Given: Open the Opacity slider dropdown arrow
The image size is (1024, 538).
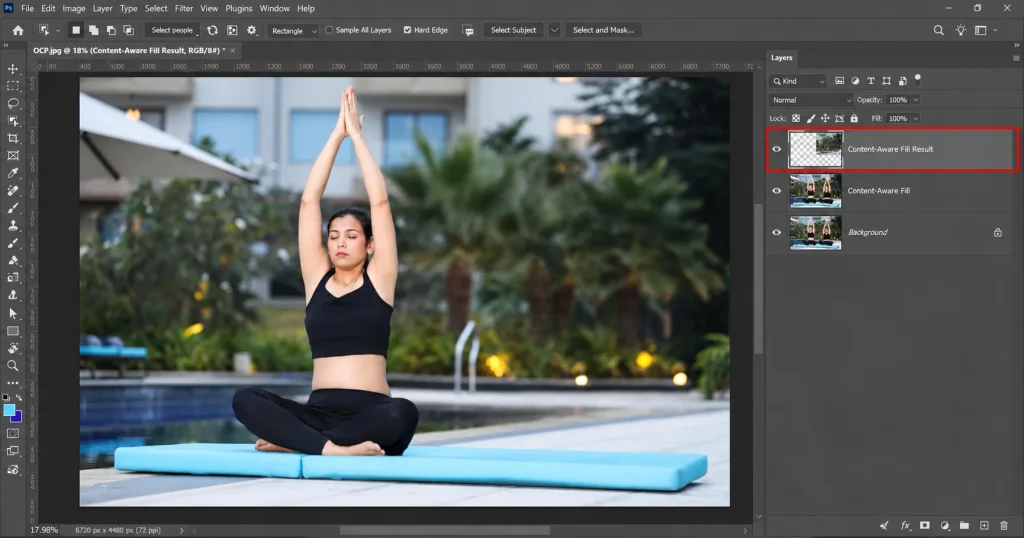Looking at the screenshot, I should tap(916, 100).
